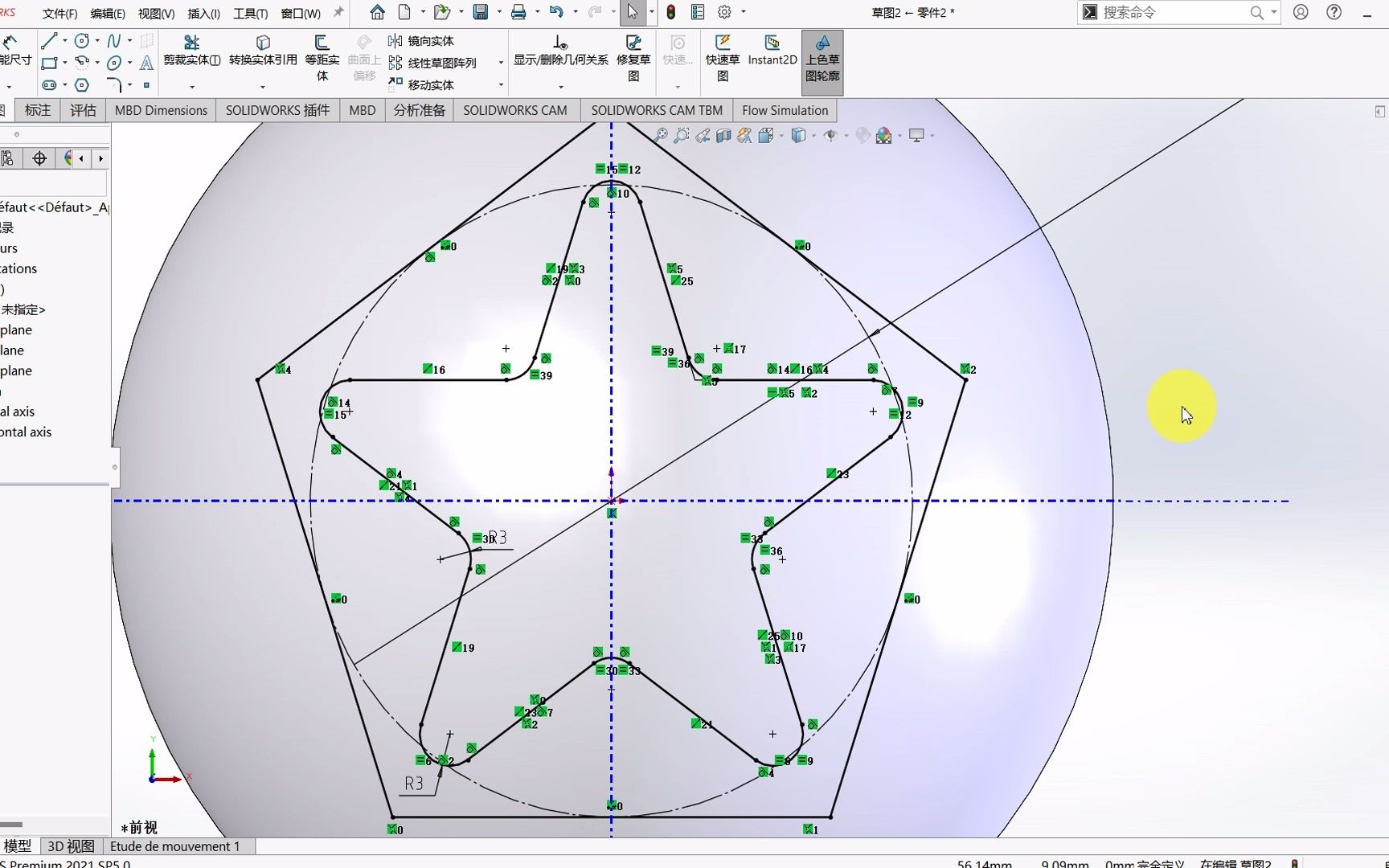Switch to the Flow Simulation tab
Screen dimensions: 1389x868
[784, 110]
